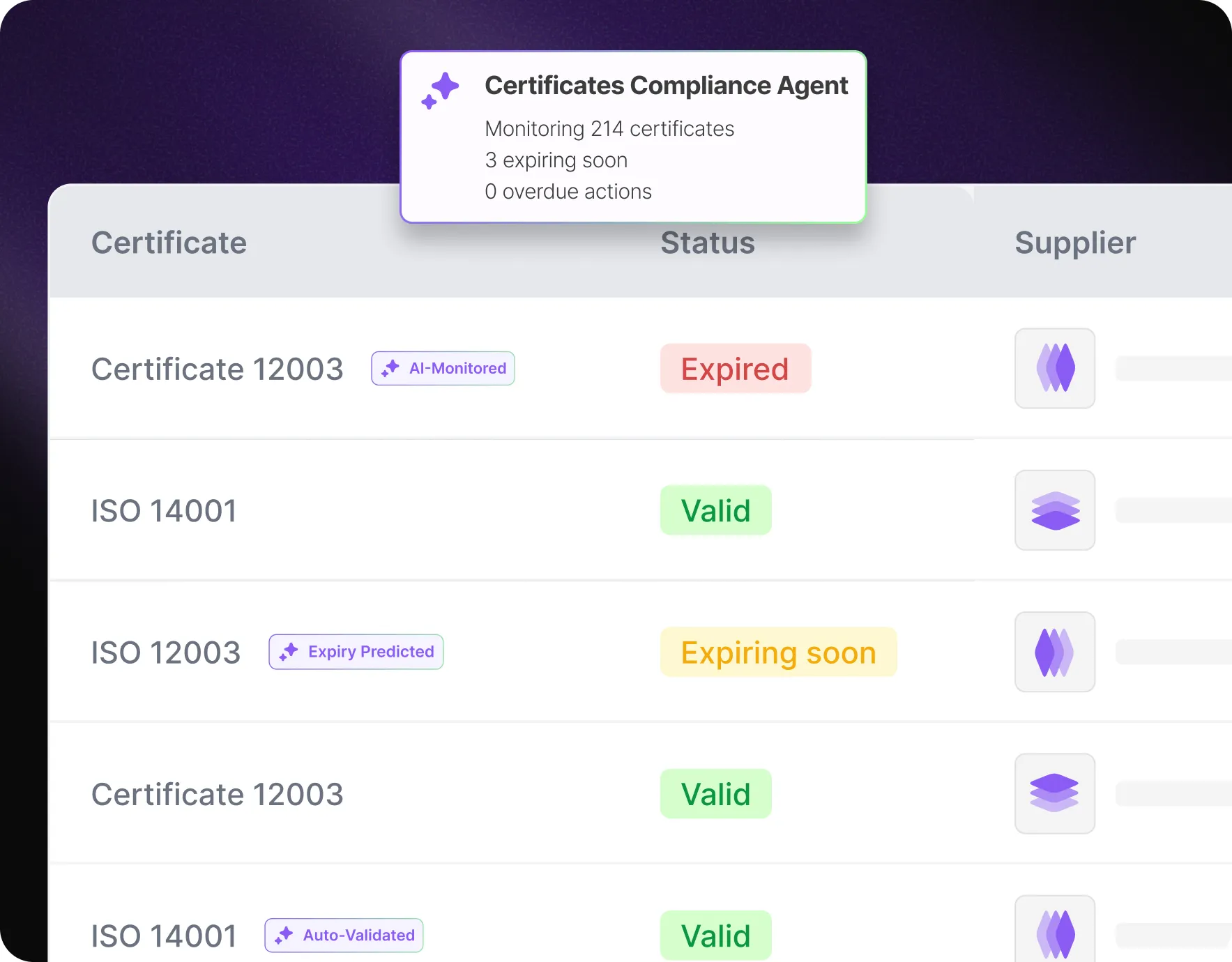Click Valid status in first ISO 14001 row
Image resolution: width=1232 pixels, height=962 pixels.
[x=716, y=510]
